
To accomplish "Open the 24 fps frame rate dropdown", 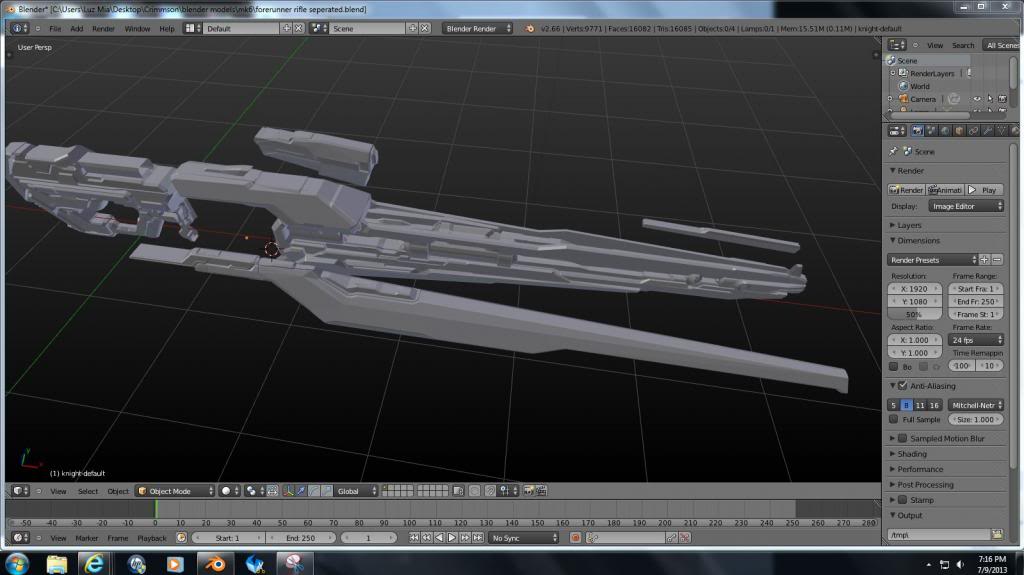I will 976,340.
